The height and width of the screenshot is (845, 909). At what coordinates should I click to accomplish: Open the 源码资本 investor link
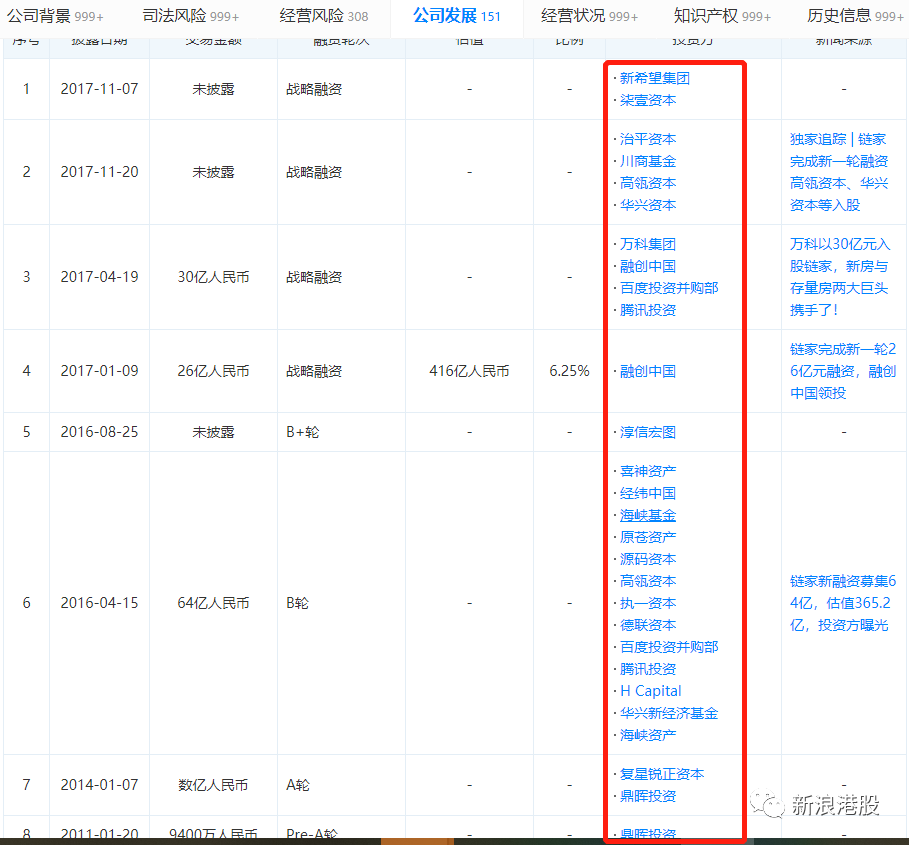pos(648,559)
